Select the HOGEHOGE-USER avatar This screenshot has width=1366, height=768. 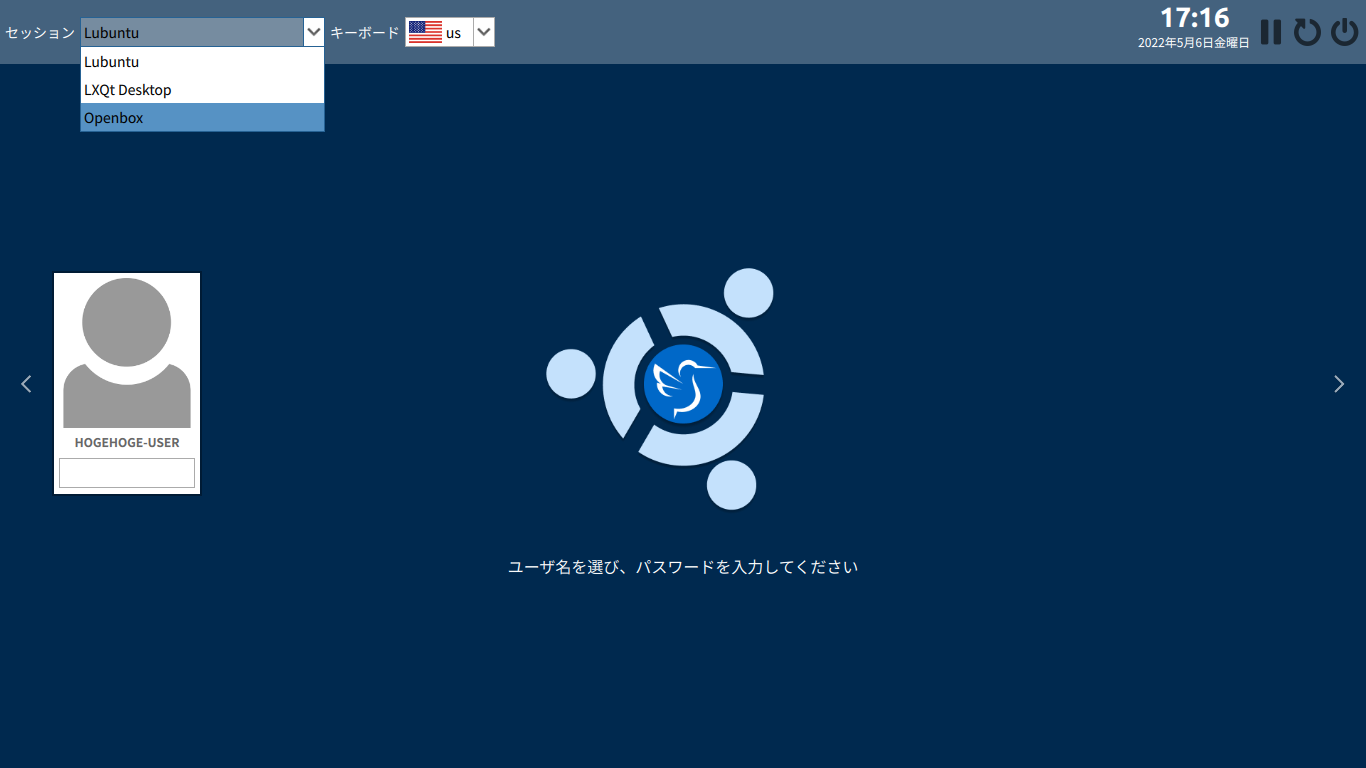coord(127,353)
